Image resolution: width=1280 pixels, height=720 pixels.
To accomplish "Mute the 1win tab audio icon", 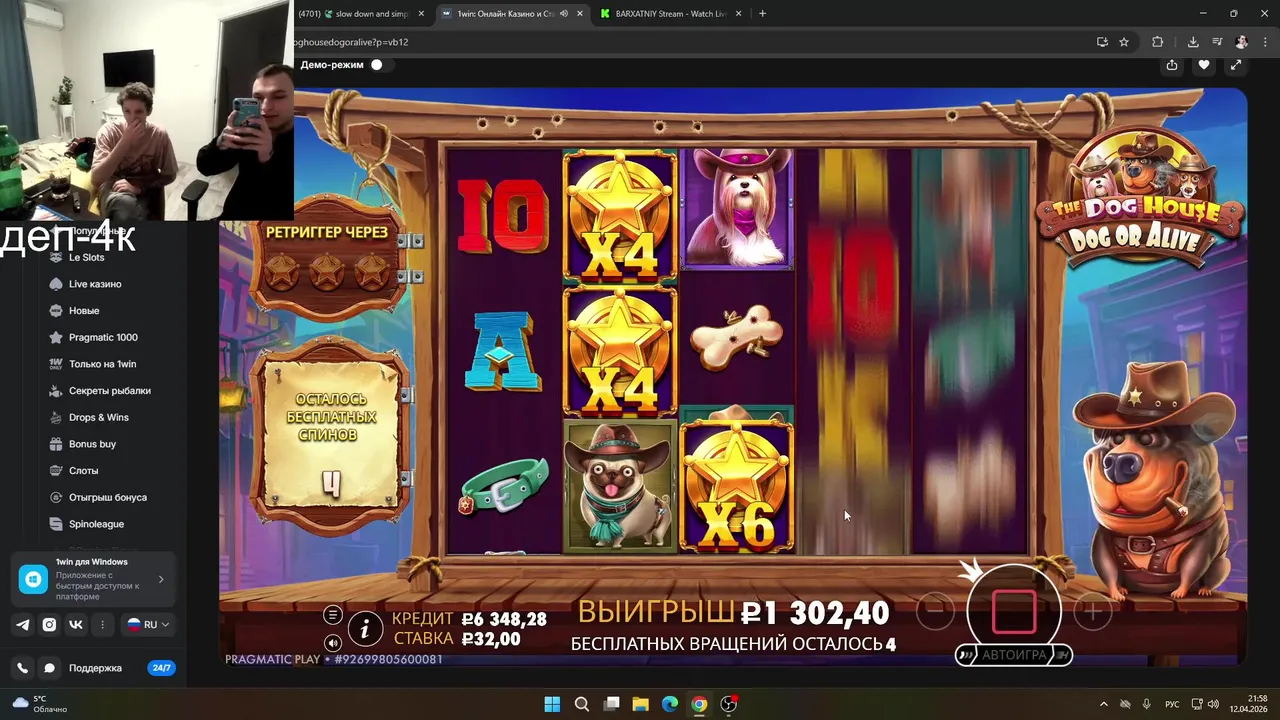I will click(x=564, y=14).
